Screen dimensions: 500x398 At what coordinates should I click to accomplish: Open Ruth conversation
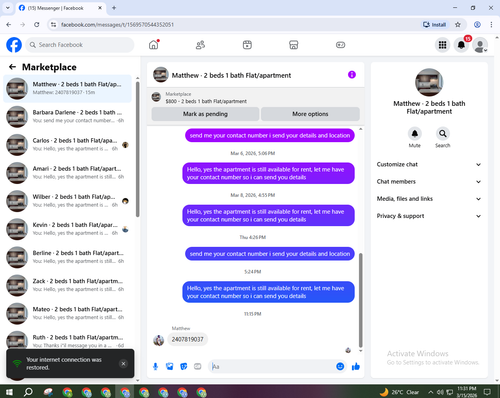68,340
